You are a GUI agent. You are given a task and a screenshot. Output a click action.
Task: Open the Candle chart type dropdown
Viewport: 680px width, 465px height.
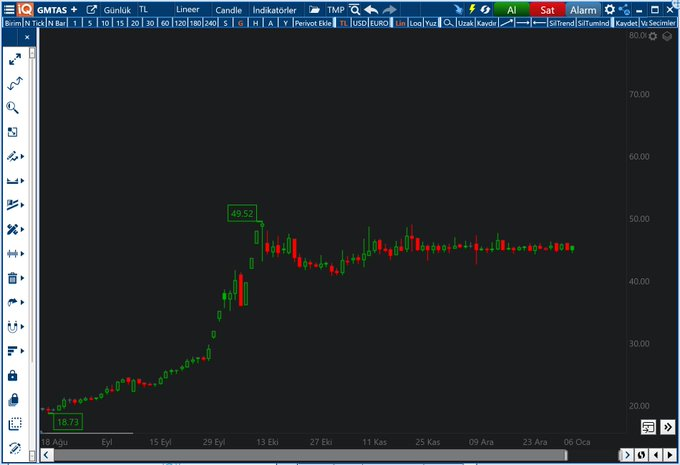click(229, 10)
